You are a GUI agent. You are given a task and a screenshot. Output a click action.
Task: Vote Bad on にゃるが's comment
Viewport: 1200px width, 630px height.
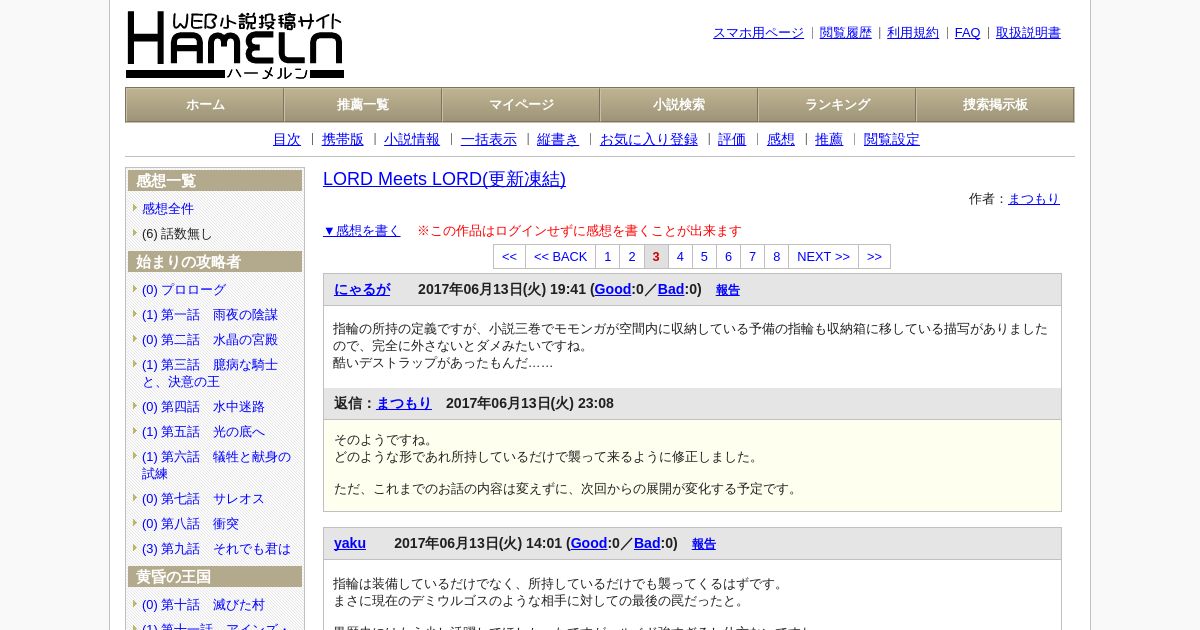point(671,289)
